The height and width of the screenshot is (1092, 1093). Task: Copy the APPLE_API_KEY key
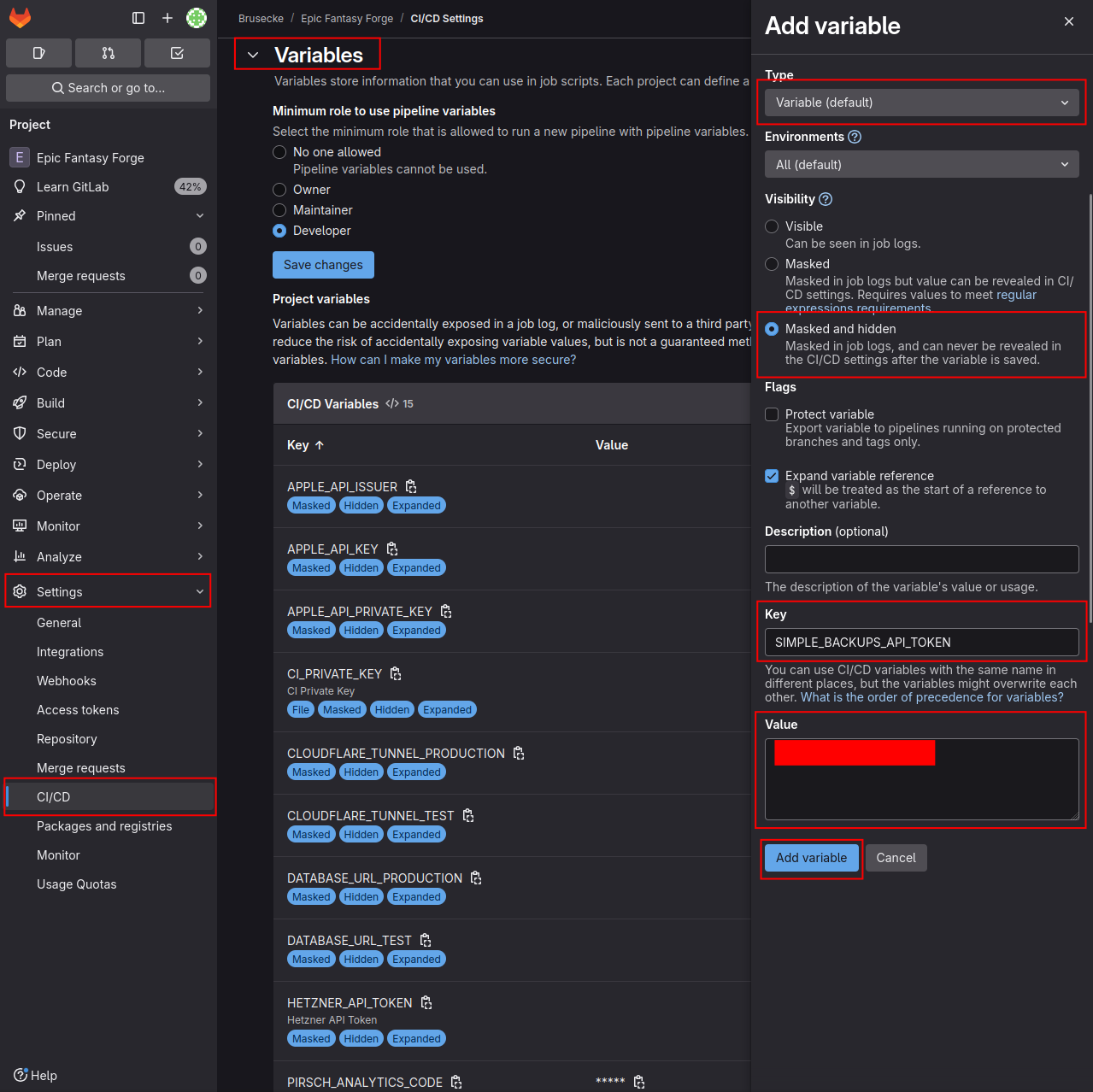[392, 549]
